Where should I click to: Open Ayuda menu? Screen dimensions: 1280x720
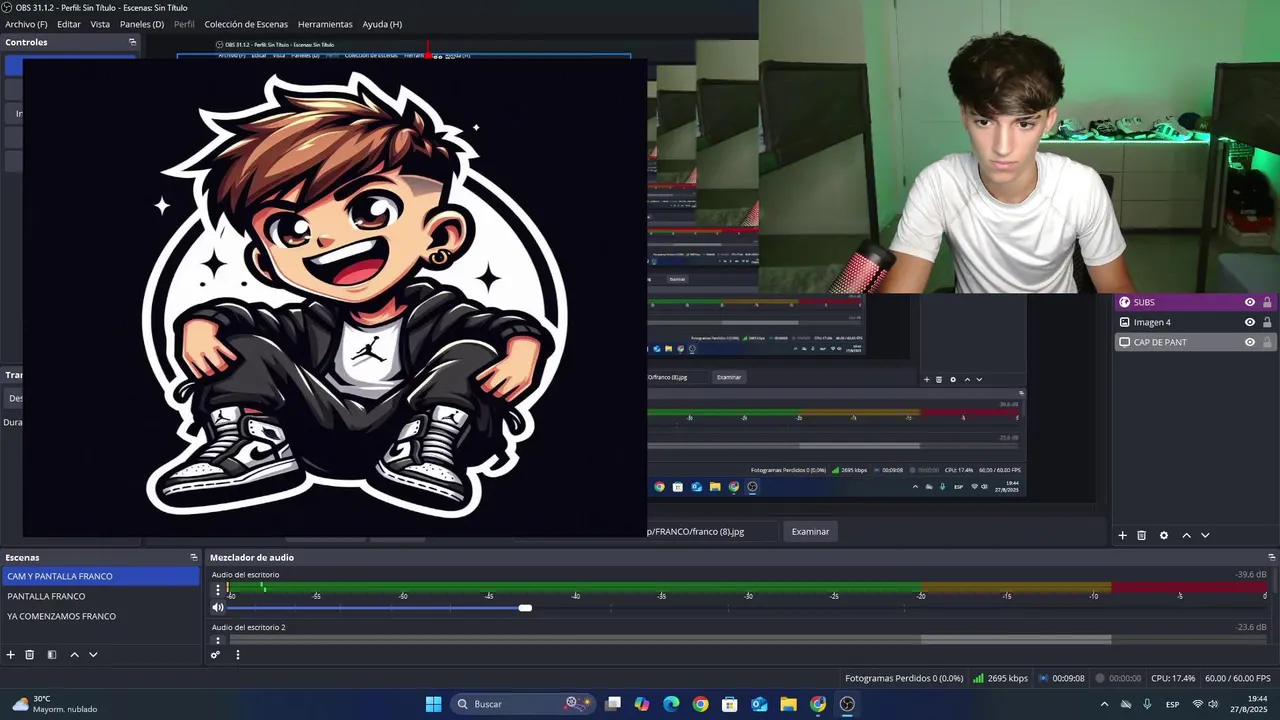point(382,24)
